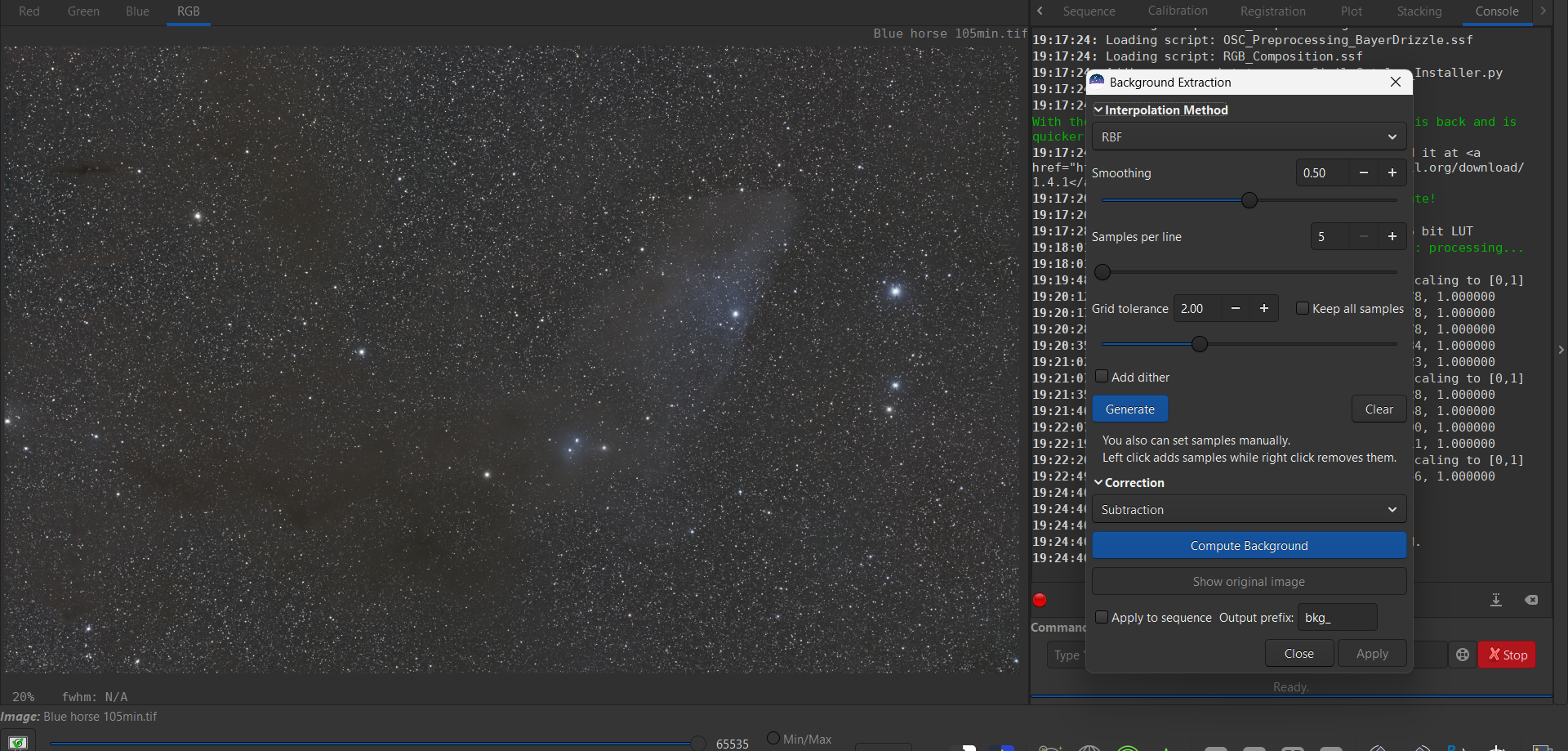Click the lifebuoy help icon beside Stop
Screen dimensions: 1568x751
pyautogui.click(x=1463, y=655)
